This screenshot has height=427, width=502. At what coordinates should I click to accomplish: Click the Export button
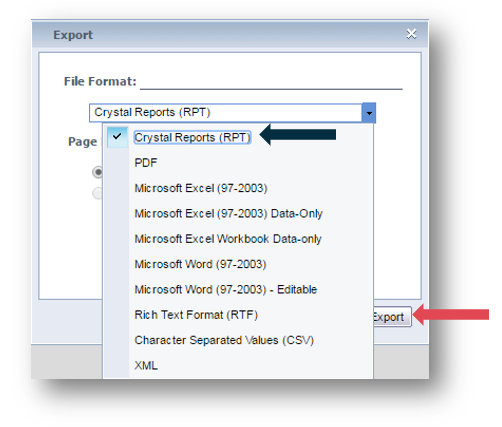point(392,317)
